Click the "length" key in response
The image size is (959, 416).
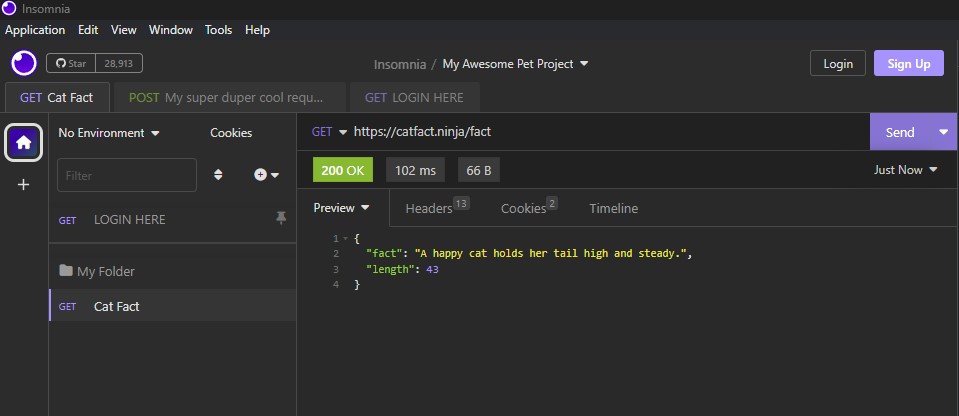pyautogui.click(x=390, y=269)
